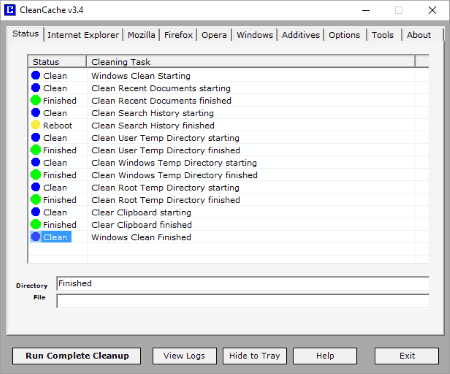Open the Mozilla tab
The height and width of the screenshot is (374, 450).
tap(141, 35)
